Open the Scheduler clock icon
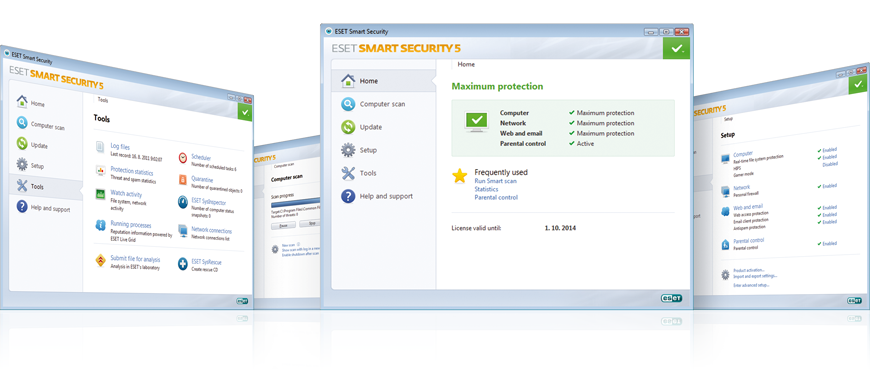Screen dimensions: 870x370 [x=183, y=158]
